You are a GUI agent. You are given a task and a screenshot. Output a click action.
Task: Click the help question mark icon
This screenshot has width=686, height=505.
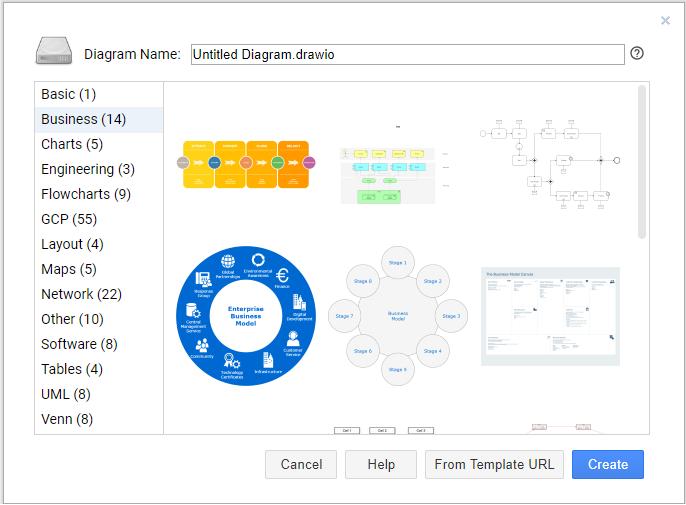pos(637,53)
